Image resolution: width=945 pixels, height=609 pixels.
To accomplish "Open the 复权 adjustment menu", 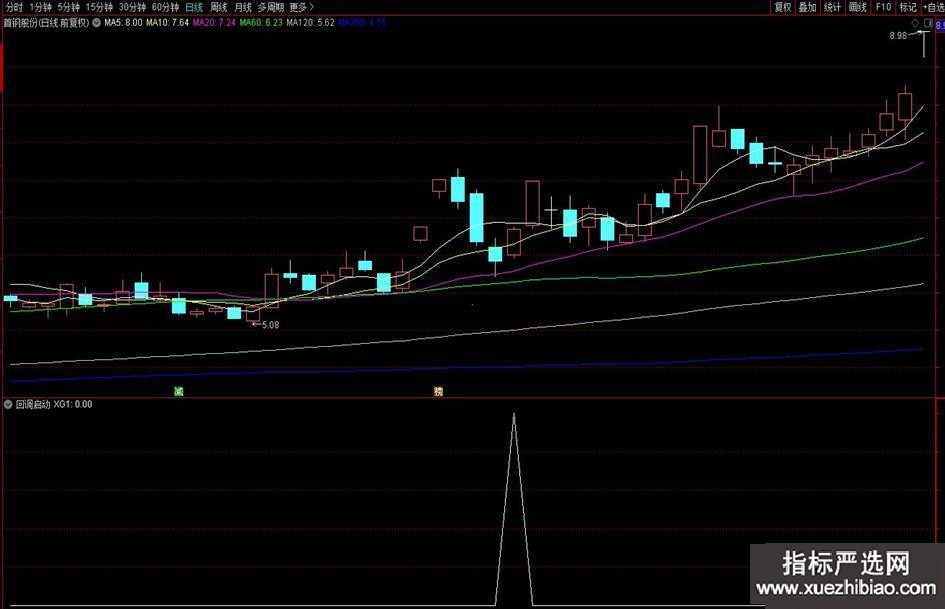I will (x=783, y=7).
